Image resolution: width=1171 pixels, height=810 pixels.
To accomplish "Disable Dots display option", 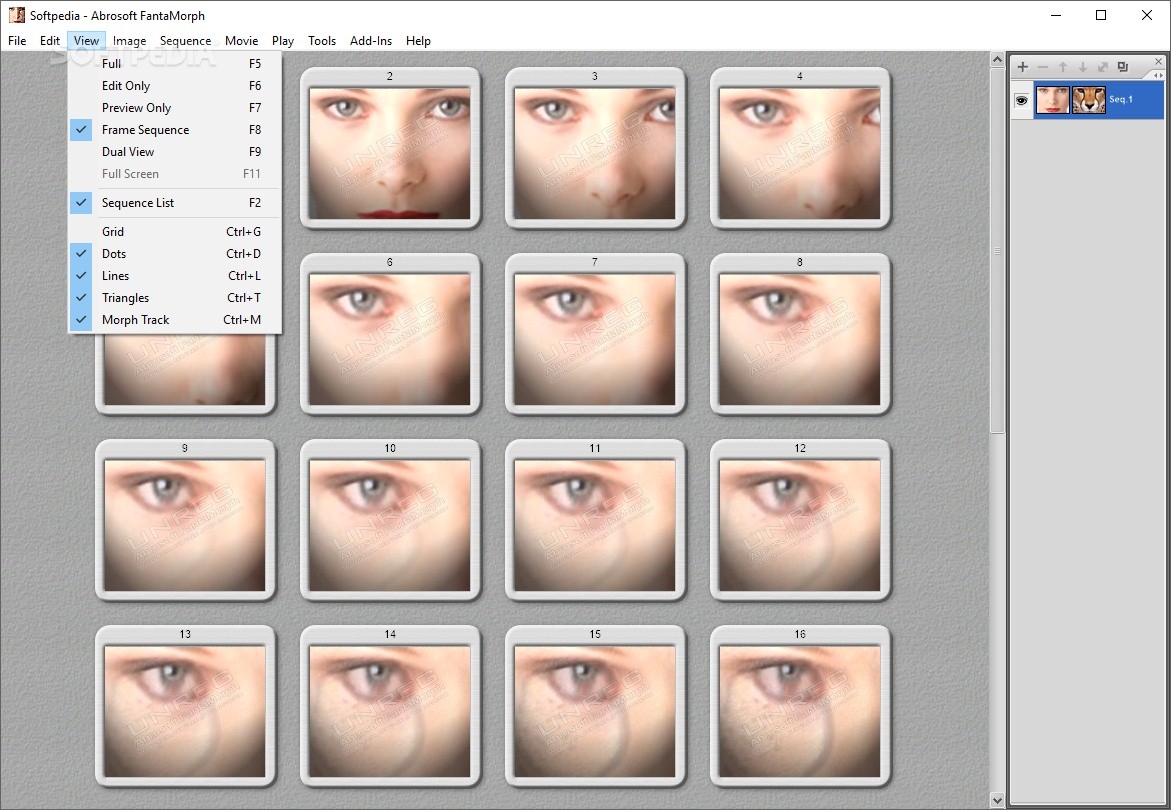I will (175, 254).
